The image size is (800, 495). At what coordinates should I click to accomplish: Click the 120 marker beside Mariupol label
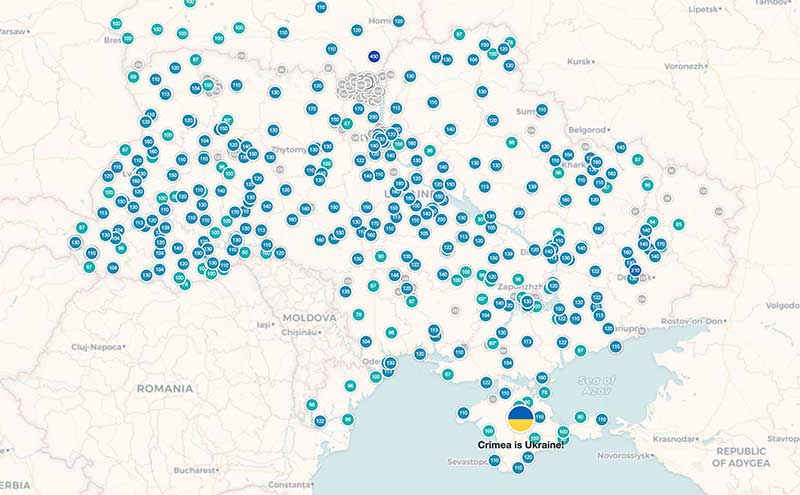tap(608, 328)
